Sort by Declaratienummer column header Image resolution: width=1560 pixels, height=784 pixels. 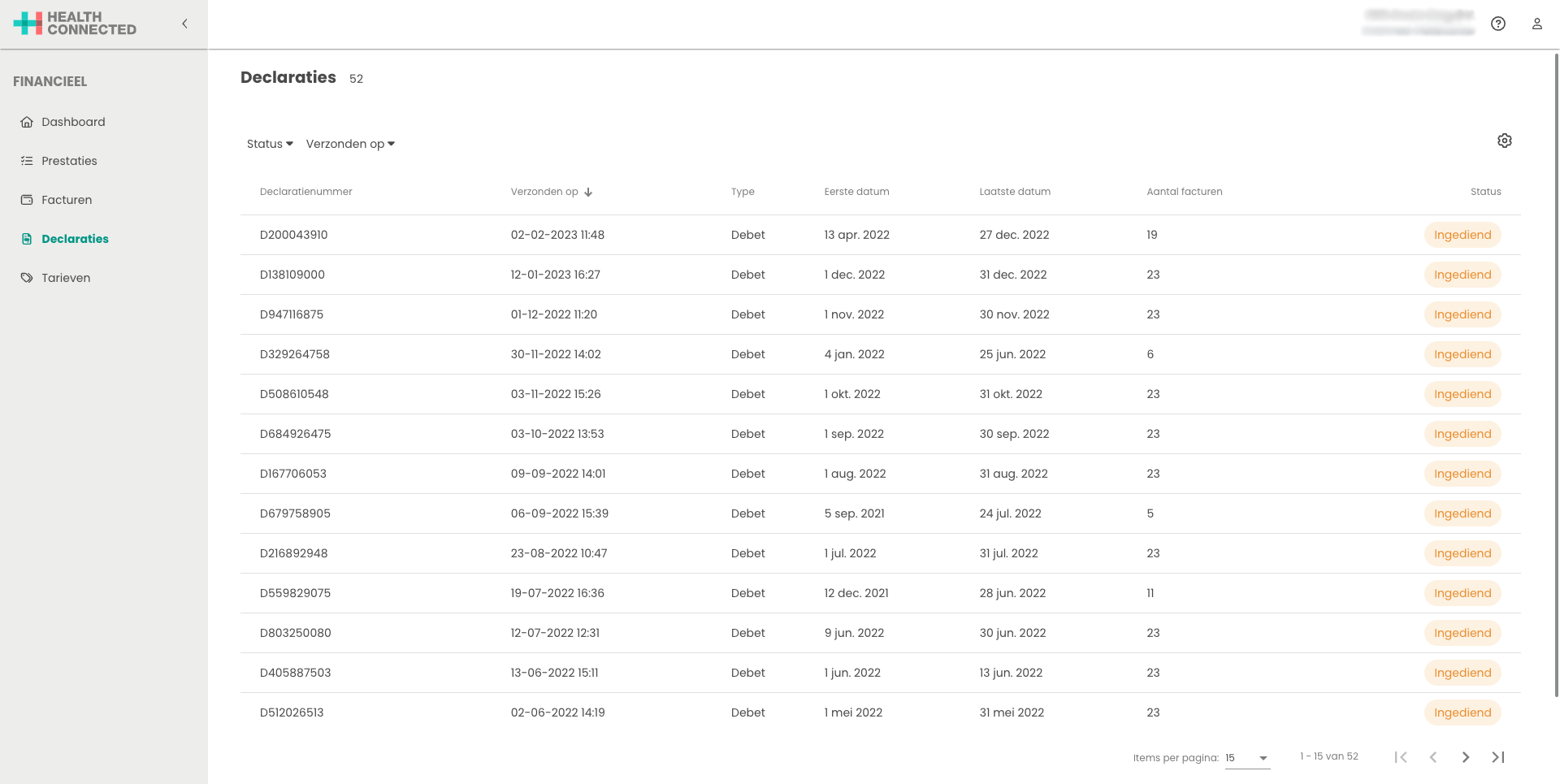(x=305, y=192)
